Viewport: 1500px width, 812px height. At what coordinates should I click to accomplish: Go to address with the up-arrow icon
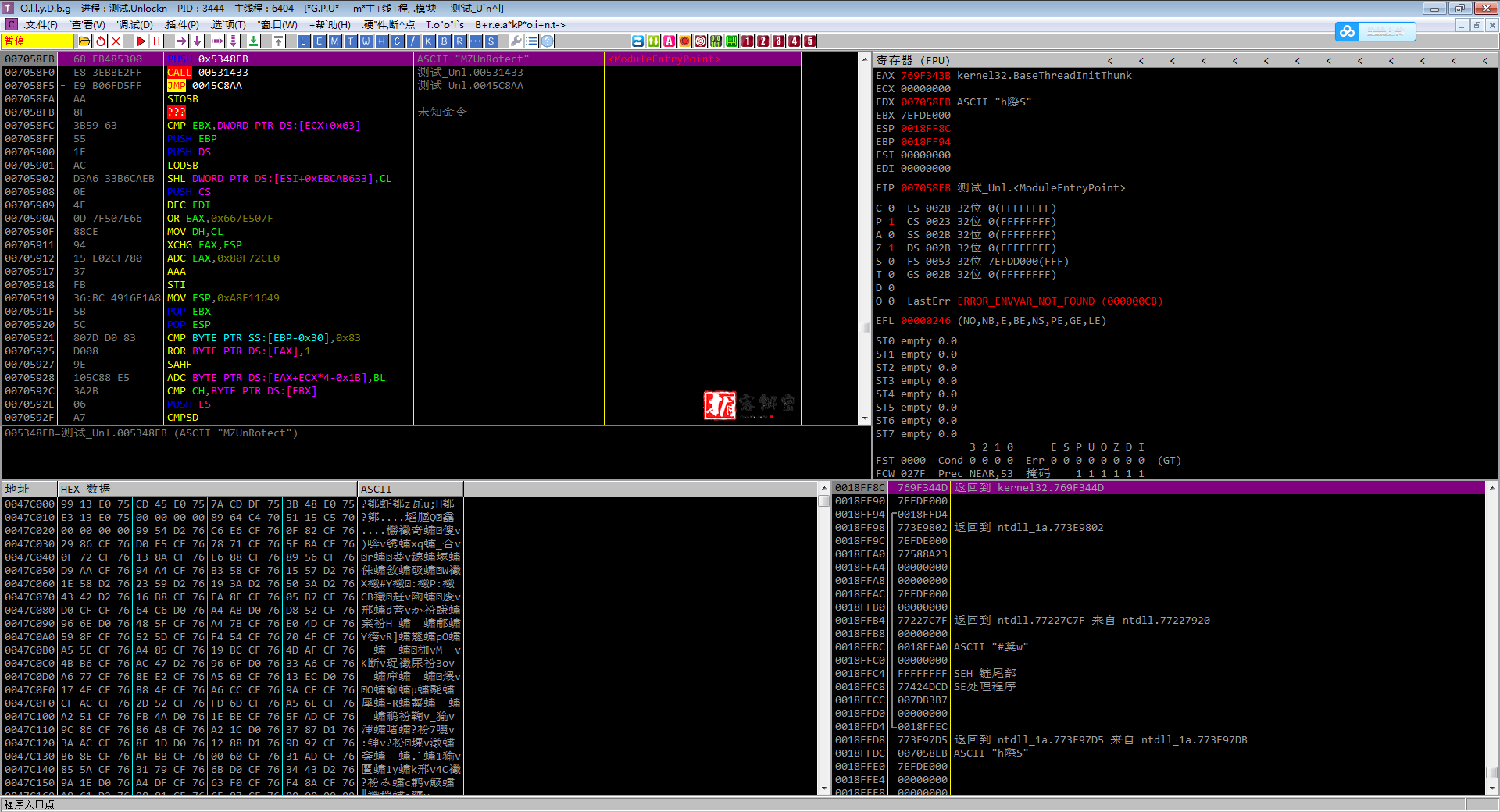pos(278,41)
